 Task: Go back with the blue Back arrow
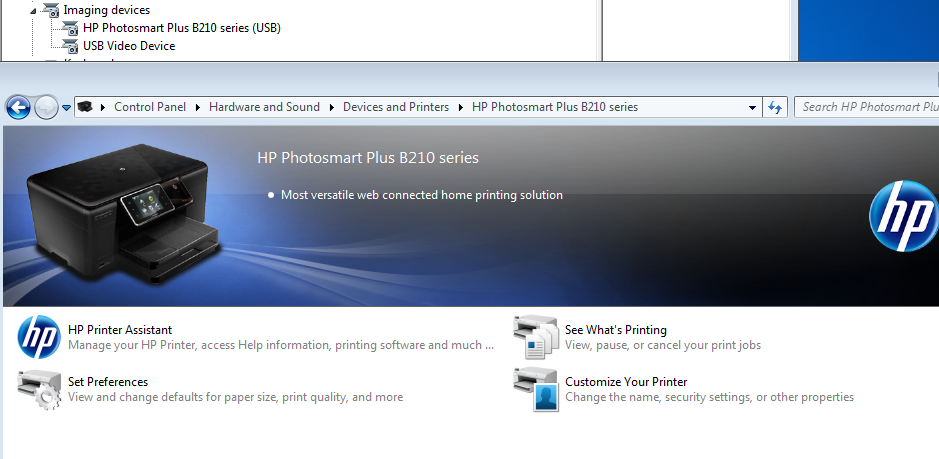point(18,108)
